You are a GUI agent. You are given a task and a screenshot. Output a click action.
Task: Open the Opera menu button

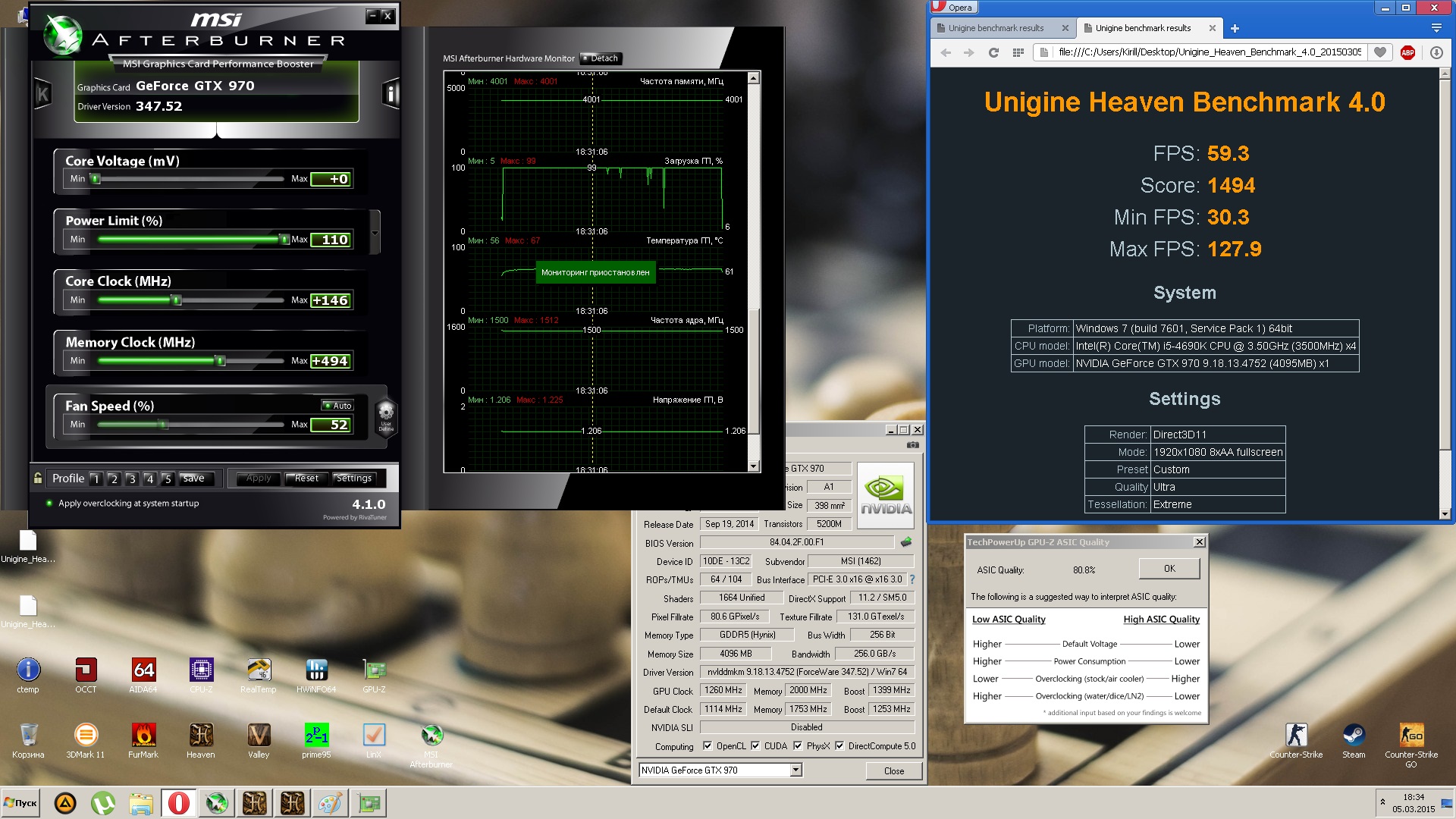click(x=955, y=8)
